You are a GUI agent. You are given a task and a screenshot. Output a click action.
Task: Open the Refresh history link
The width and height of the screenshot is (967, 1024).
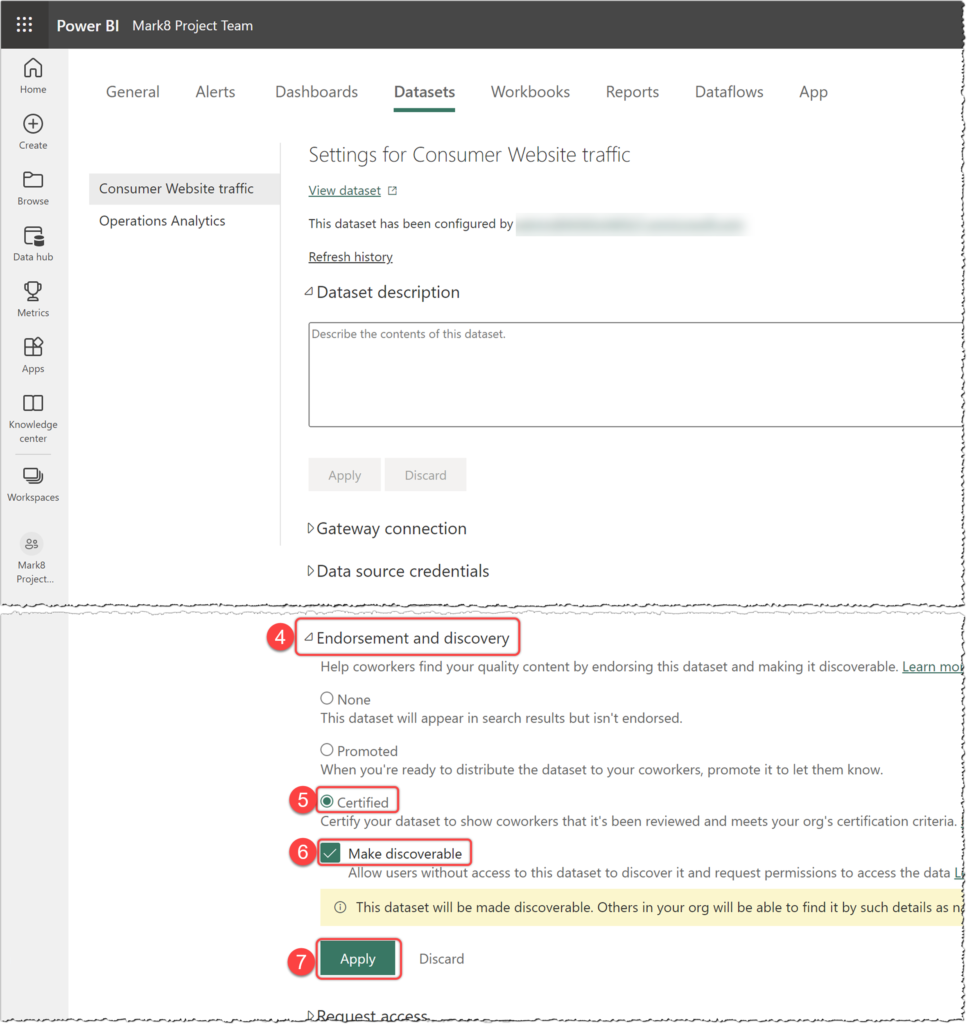coord(351,257)
